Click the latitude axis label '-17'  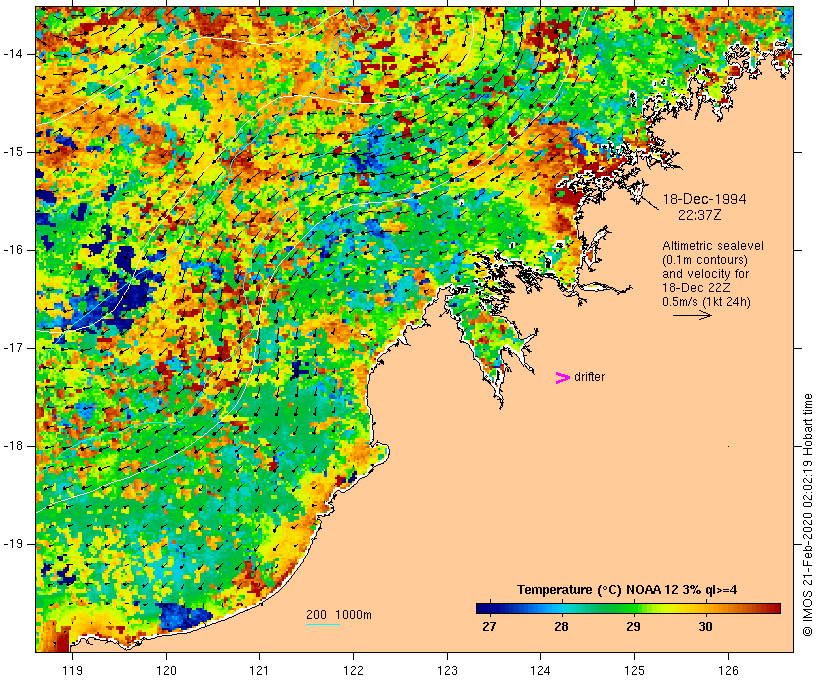click(13, 348)
